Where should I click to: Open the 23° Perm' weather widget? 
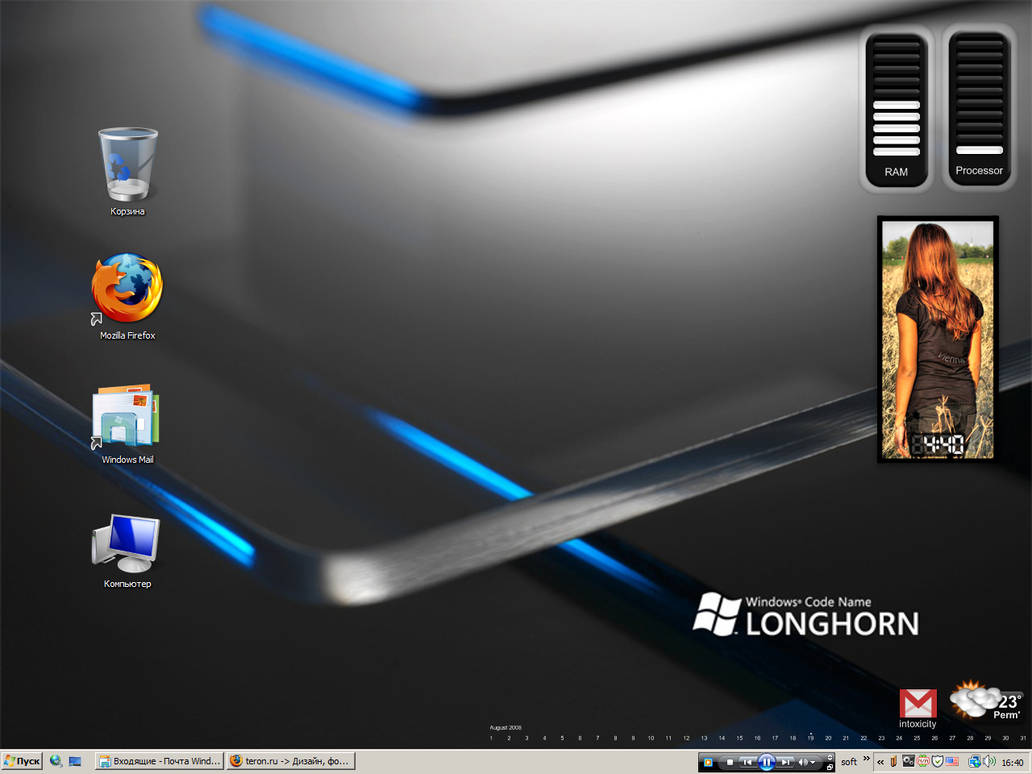985,700
